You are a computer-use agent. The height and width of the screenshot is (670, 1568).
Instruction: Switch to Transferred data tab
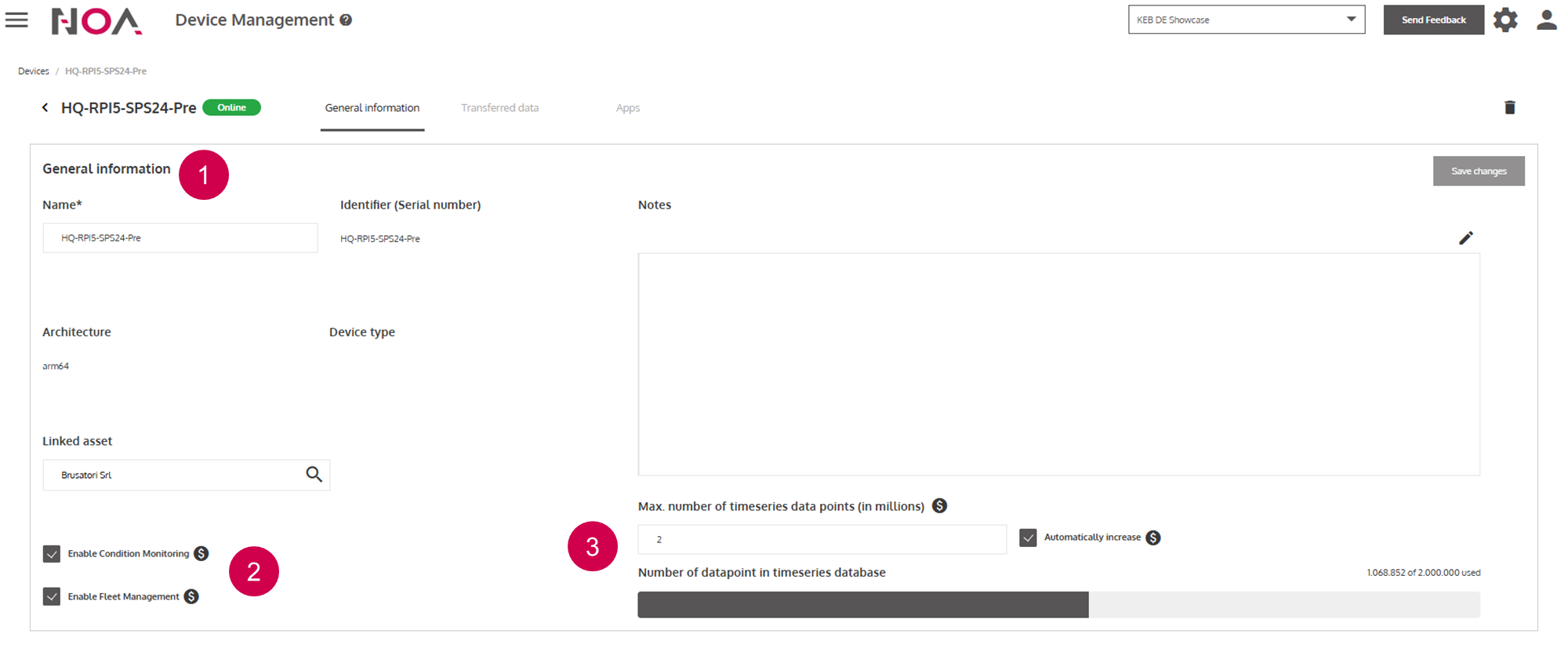click(499, 108)
